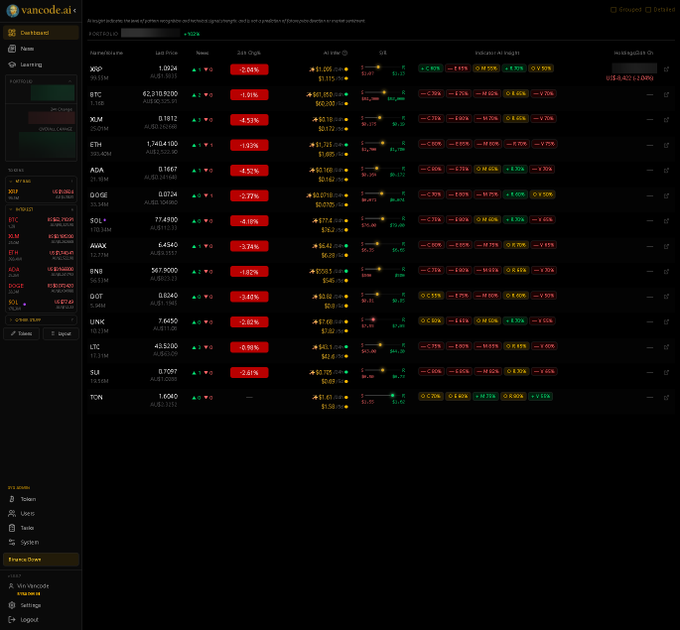Open external link icon in BTC row
This screenshot has width=680, height=630.
[666, 95]
